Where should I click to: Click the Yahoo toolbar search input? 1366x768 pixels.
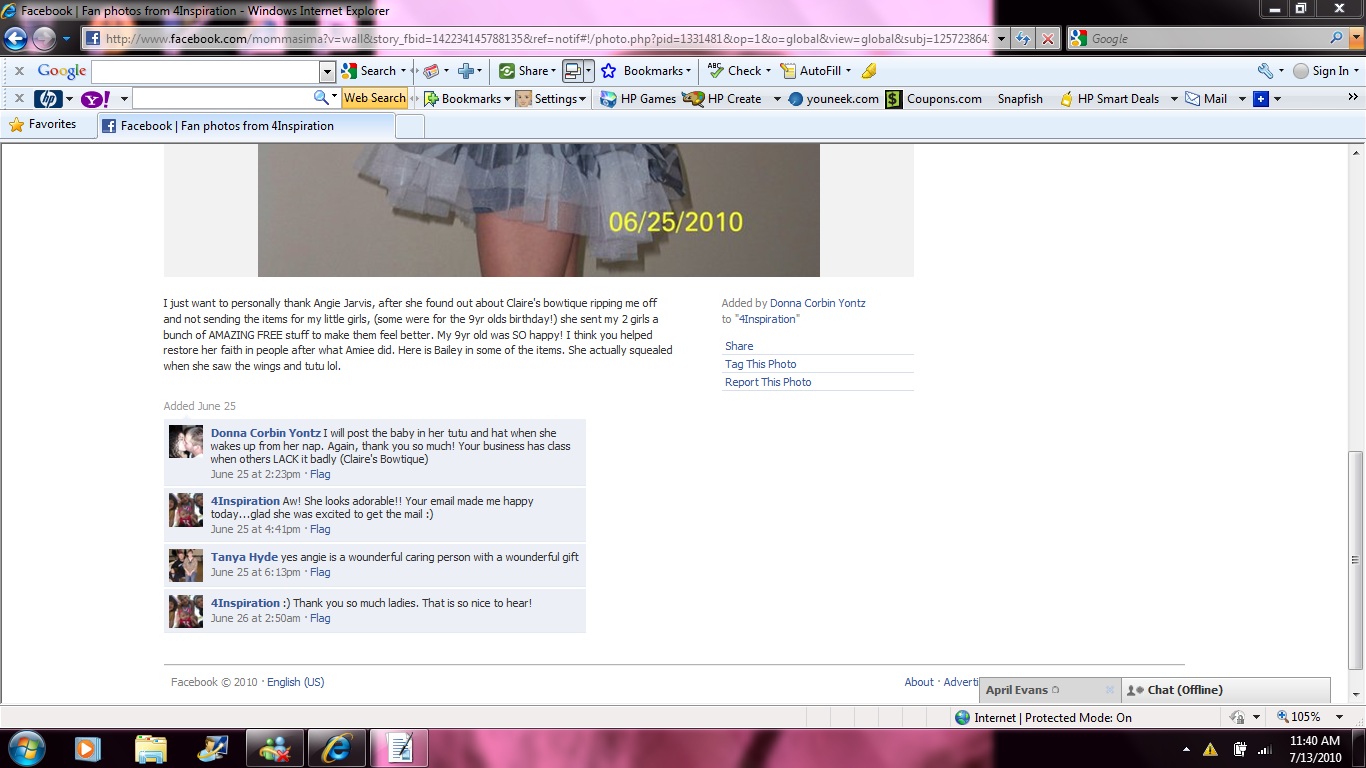tap(222, 98)
